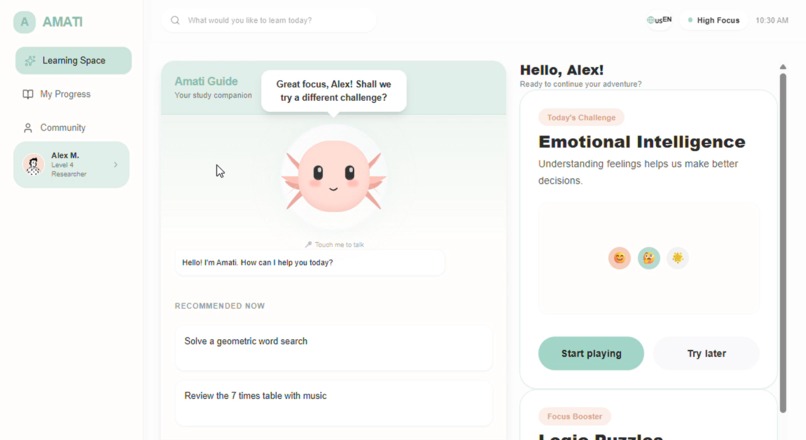Click the Amati Guide title
This screenshot has height=440, width=806.
pos(206,81)
